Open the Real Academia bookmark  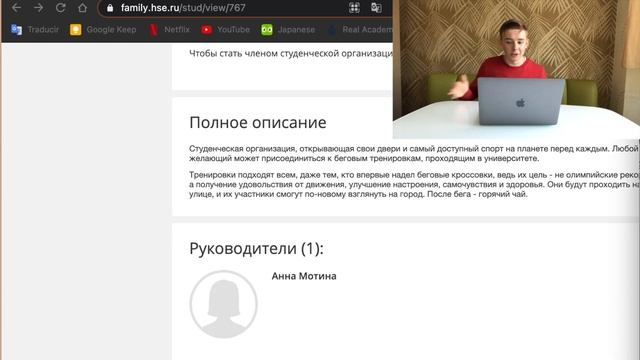[360, 29]
